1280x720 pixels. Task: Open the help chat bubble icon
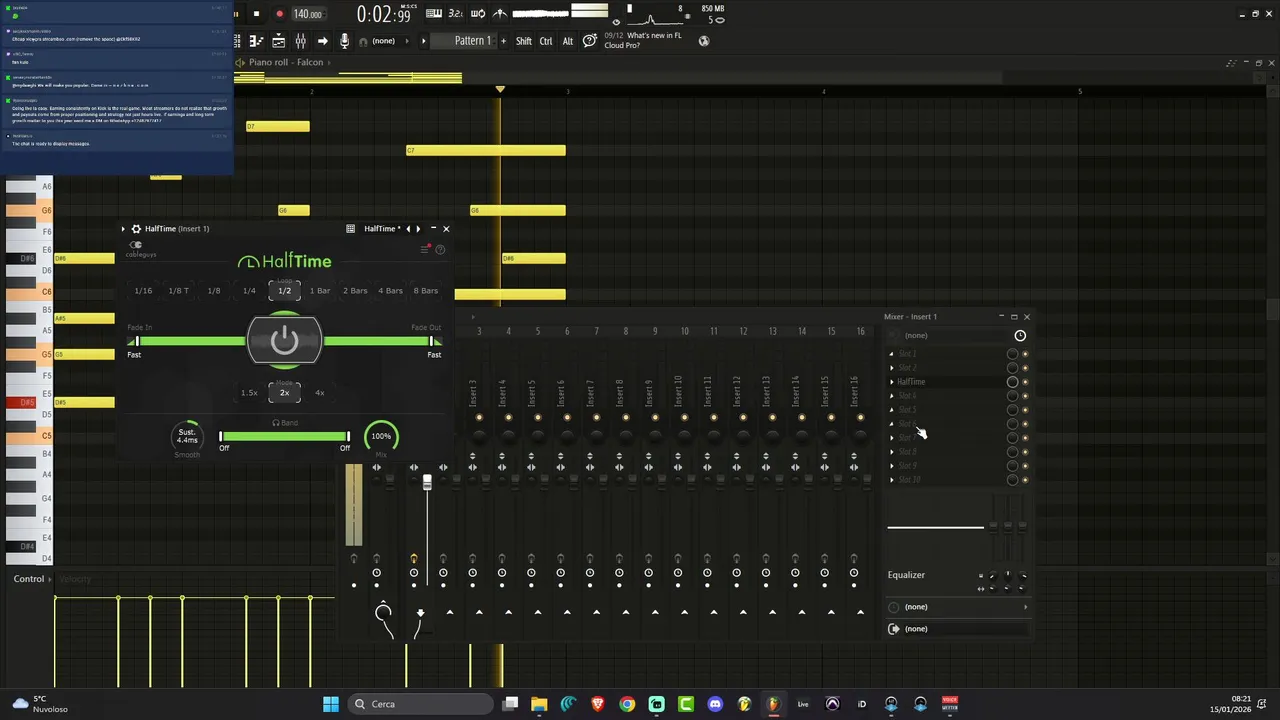click(x=590, y=41)
